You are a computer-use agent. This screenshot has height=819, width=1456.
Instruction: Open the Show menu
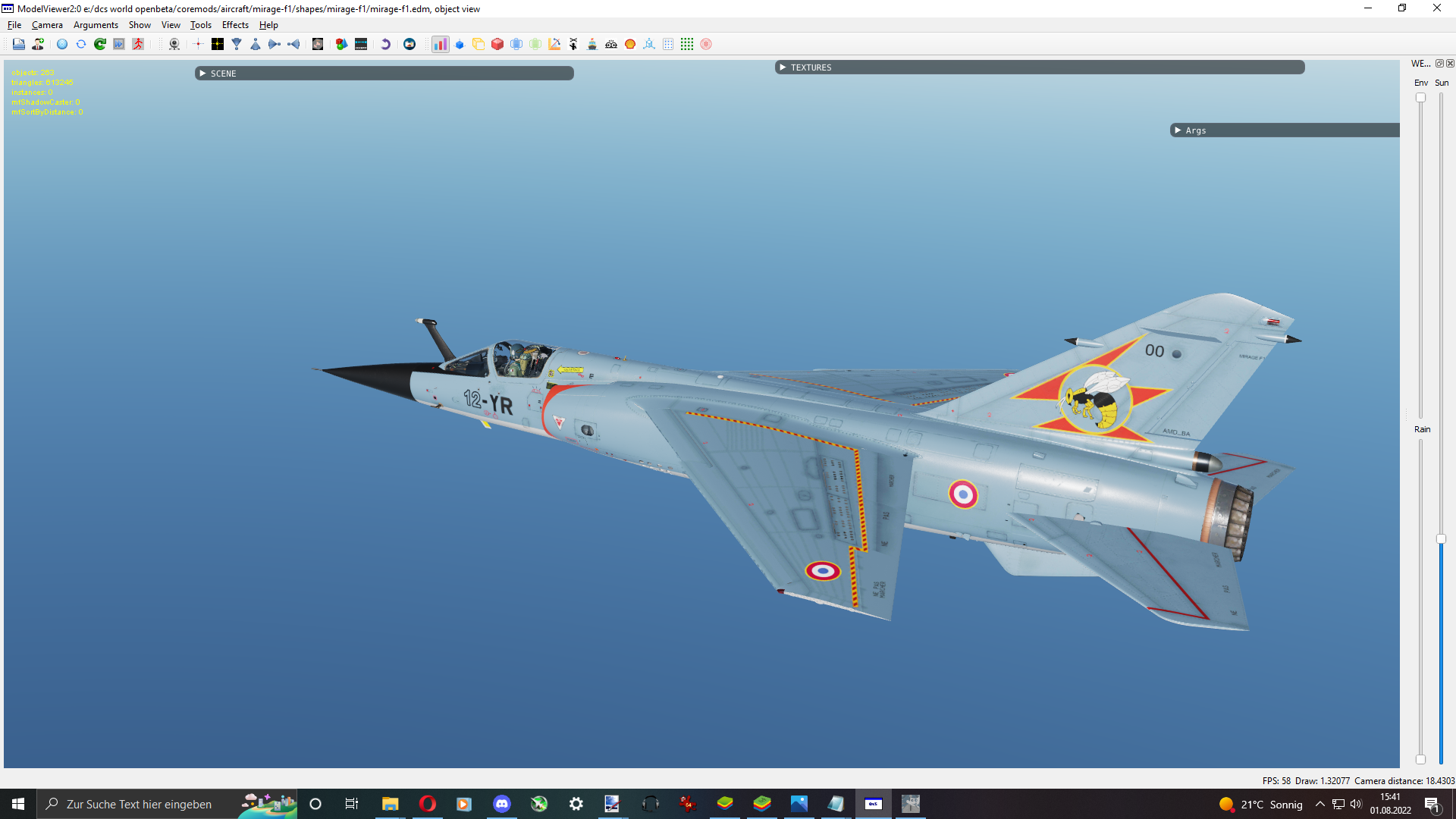(140, 25)
